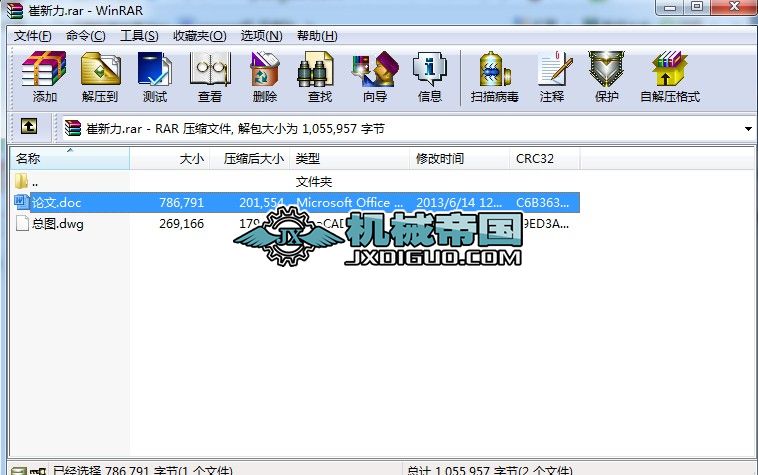Open the 选项(N) menu

[262, 36]
